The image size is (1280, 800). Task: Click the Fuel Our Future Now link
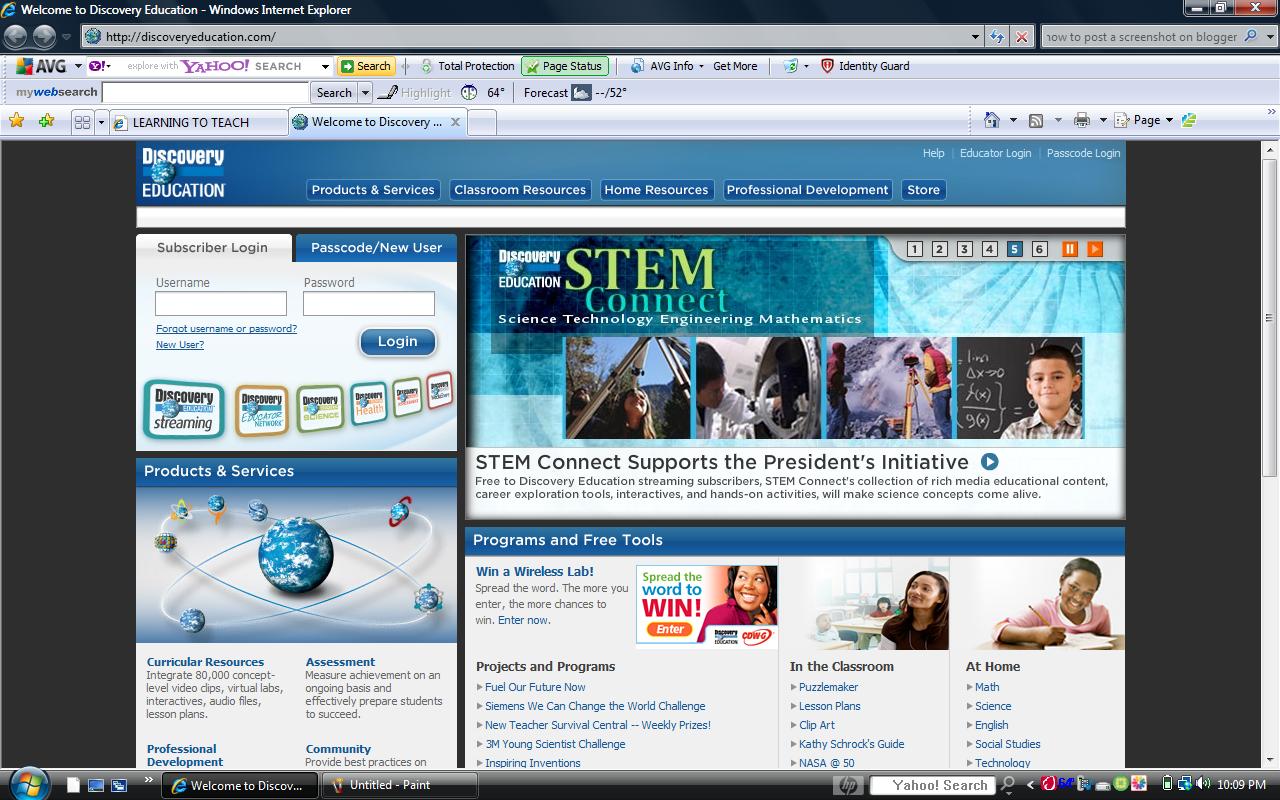(535, 687)
